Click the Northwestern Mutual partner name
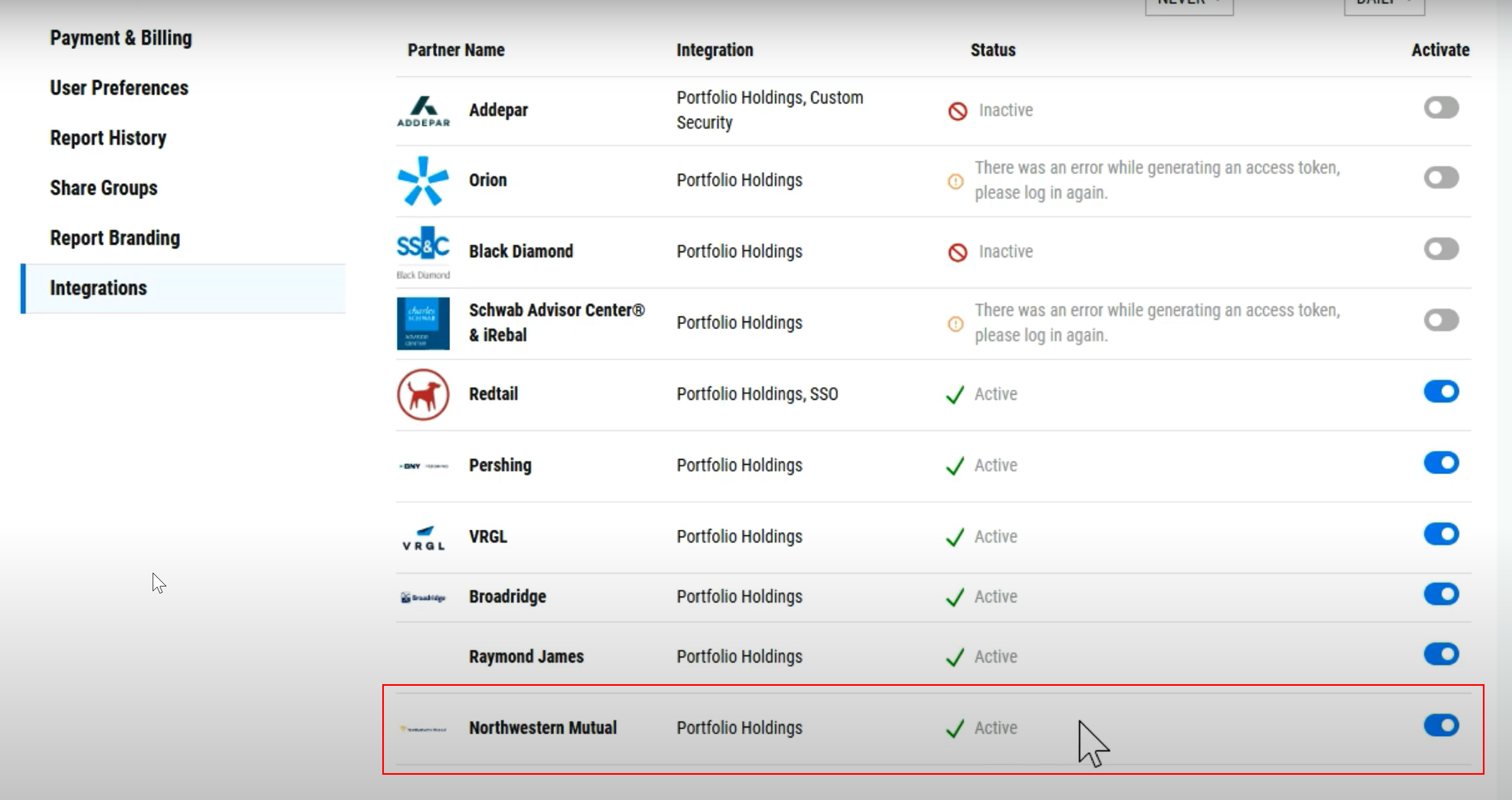 (x=542, y=729)
